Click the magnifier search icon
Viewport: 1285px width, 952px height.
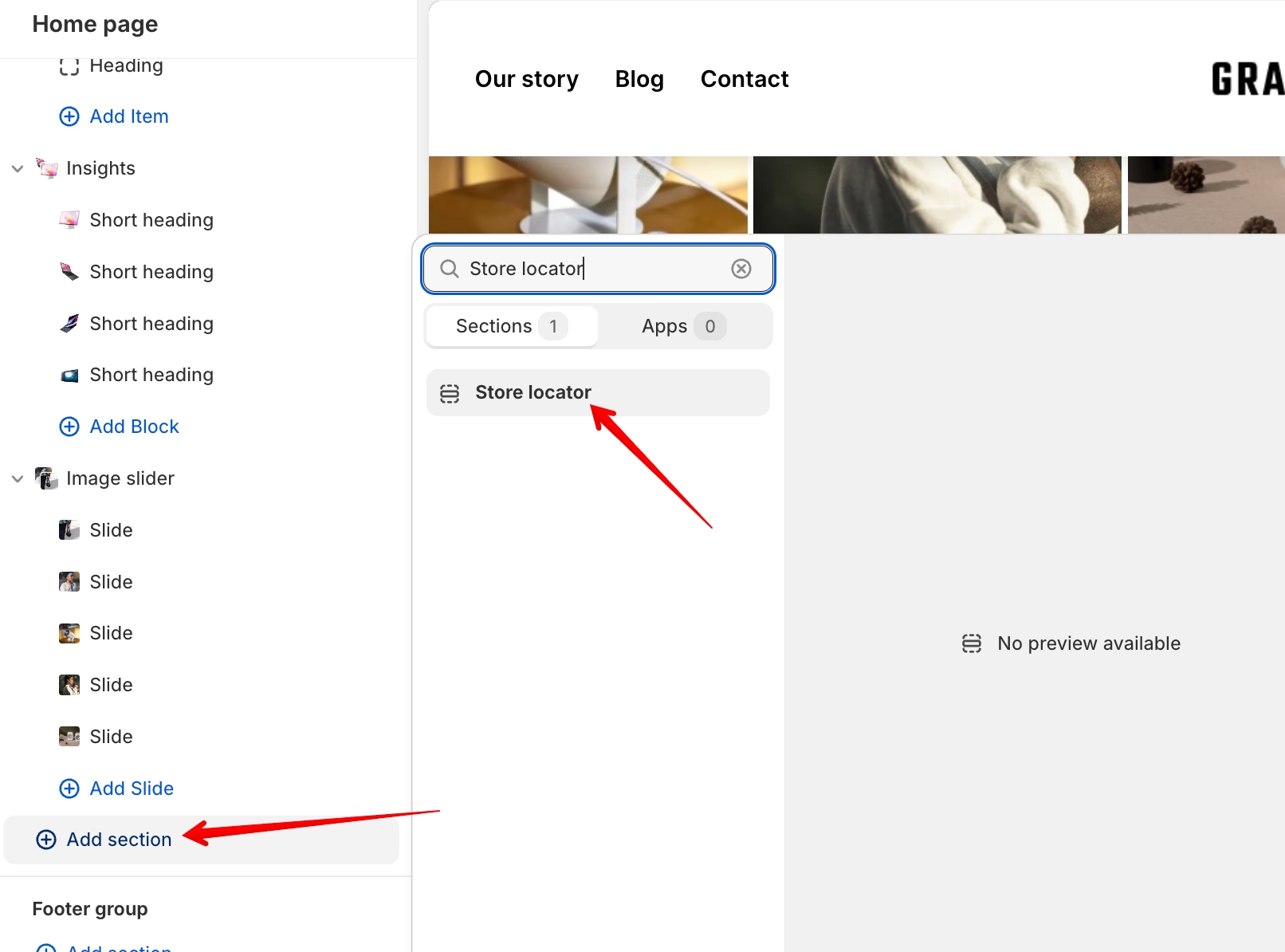(x=450, y=269)
